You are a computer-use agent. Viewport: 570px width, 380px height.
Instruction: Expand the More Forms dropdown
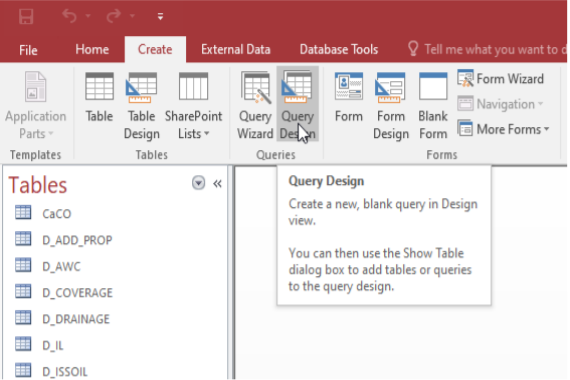pos(503,129)
